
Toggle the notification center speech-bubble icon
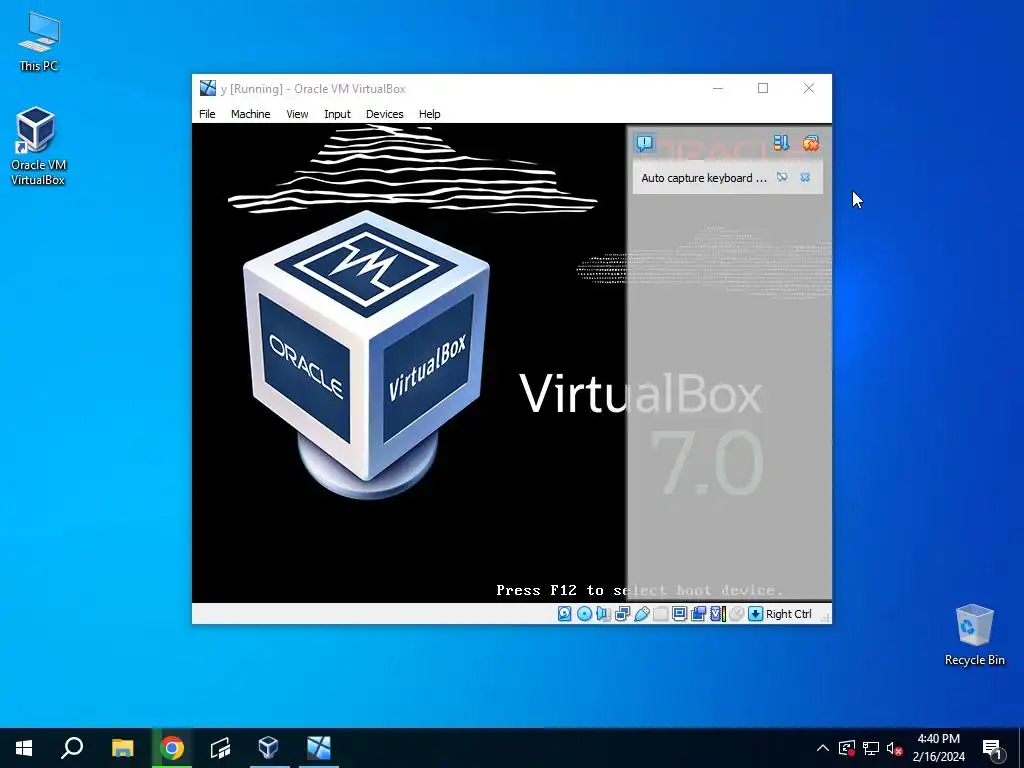(x=645, y=143)
